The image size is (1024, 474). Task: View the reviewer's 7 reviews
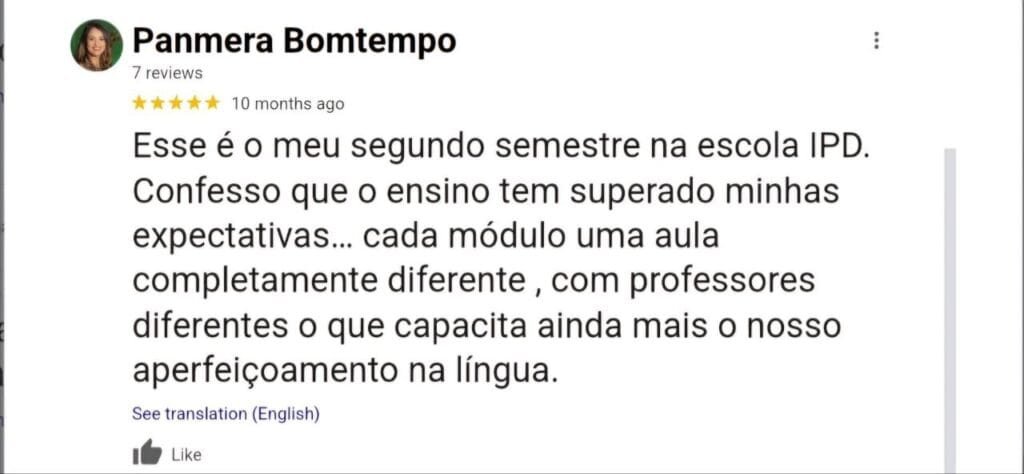click(x=167, y=73)
